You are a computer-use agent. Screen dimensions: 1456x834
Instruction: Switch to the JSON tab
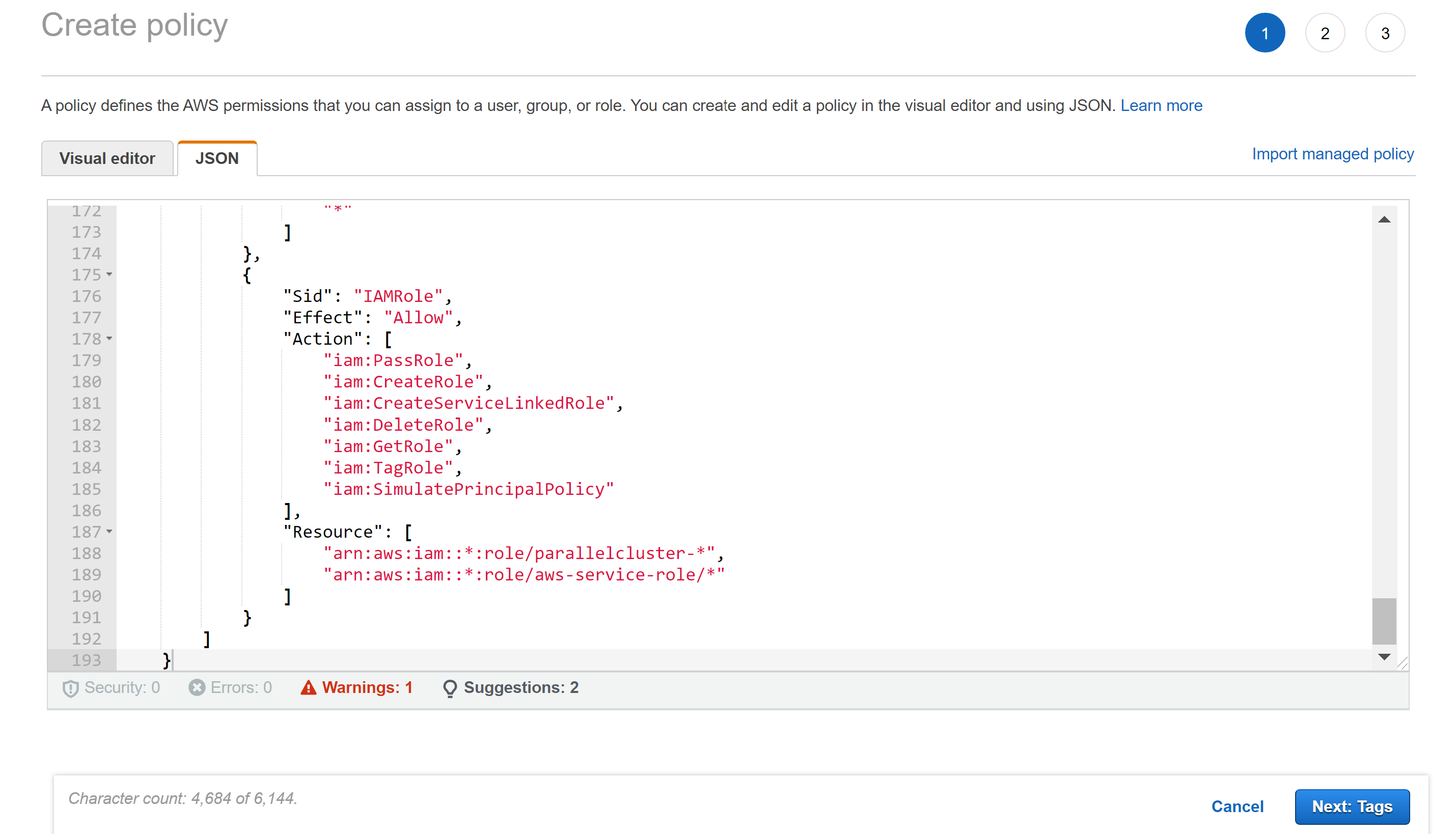point(217,158)
